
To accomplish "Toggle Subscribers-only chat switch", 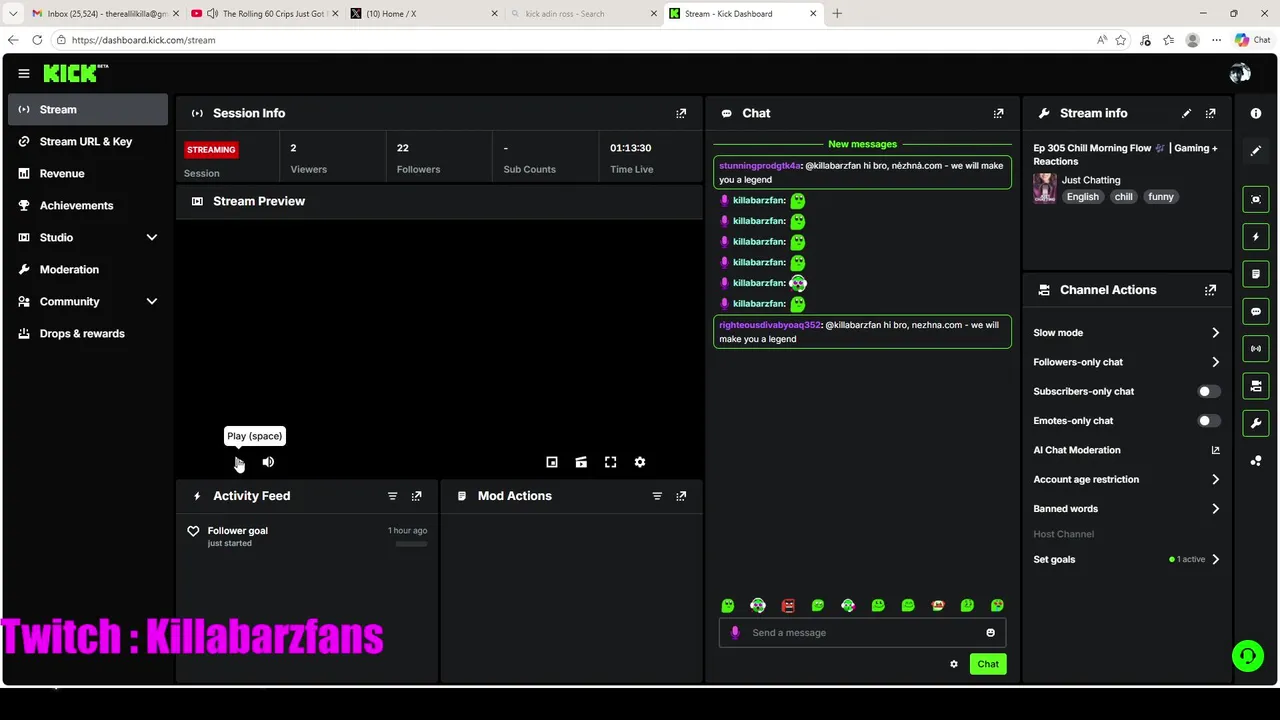I will [x=1209, y=392].
